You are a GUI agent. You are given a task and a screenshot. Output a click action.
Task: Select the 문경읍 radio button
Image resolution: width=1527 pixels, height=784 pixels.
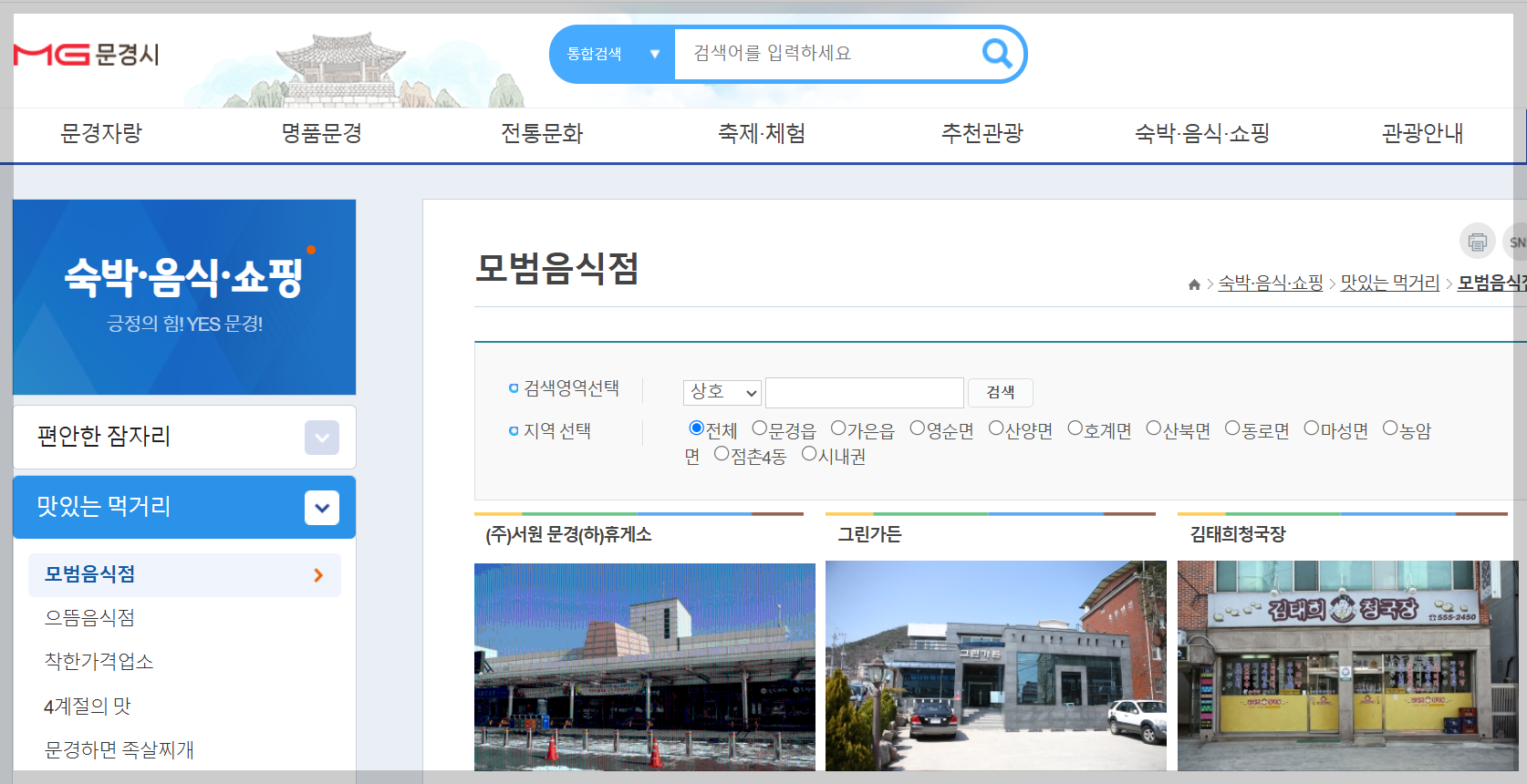coord(760,428)
